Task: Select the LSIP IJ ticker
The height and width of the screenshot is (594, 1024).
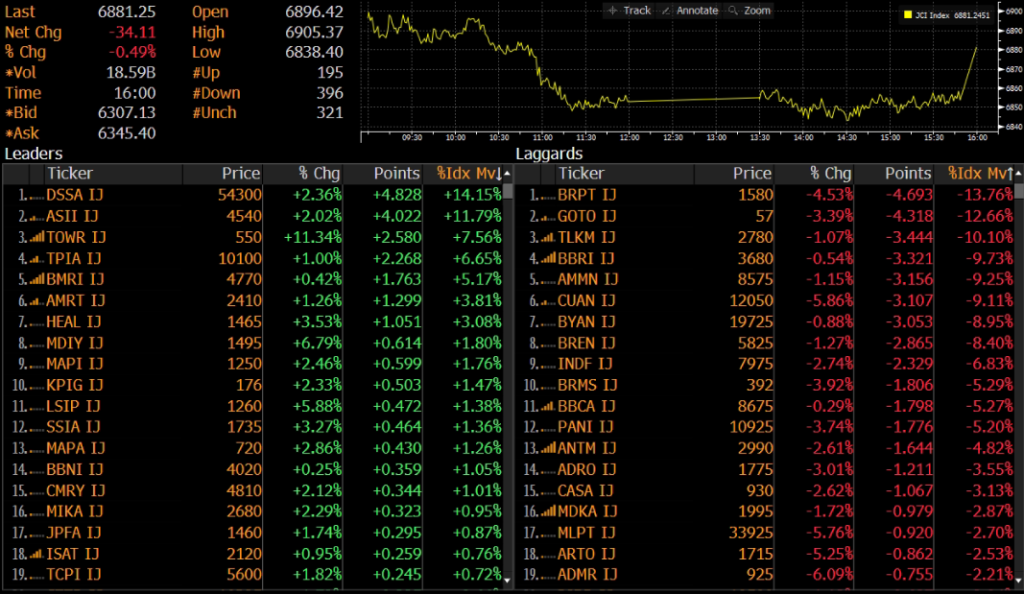Action: [73, 407]
